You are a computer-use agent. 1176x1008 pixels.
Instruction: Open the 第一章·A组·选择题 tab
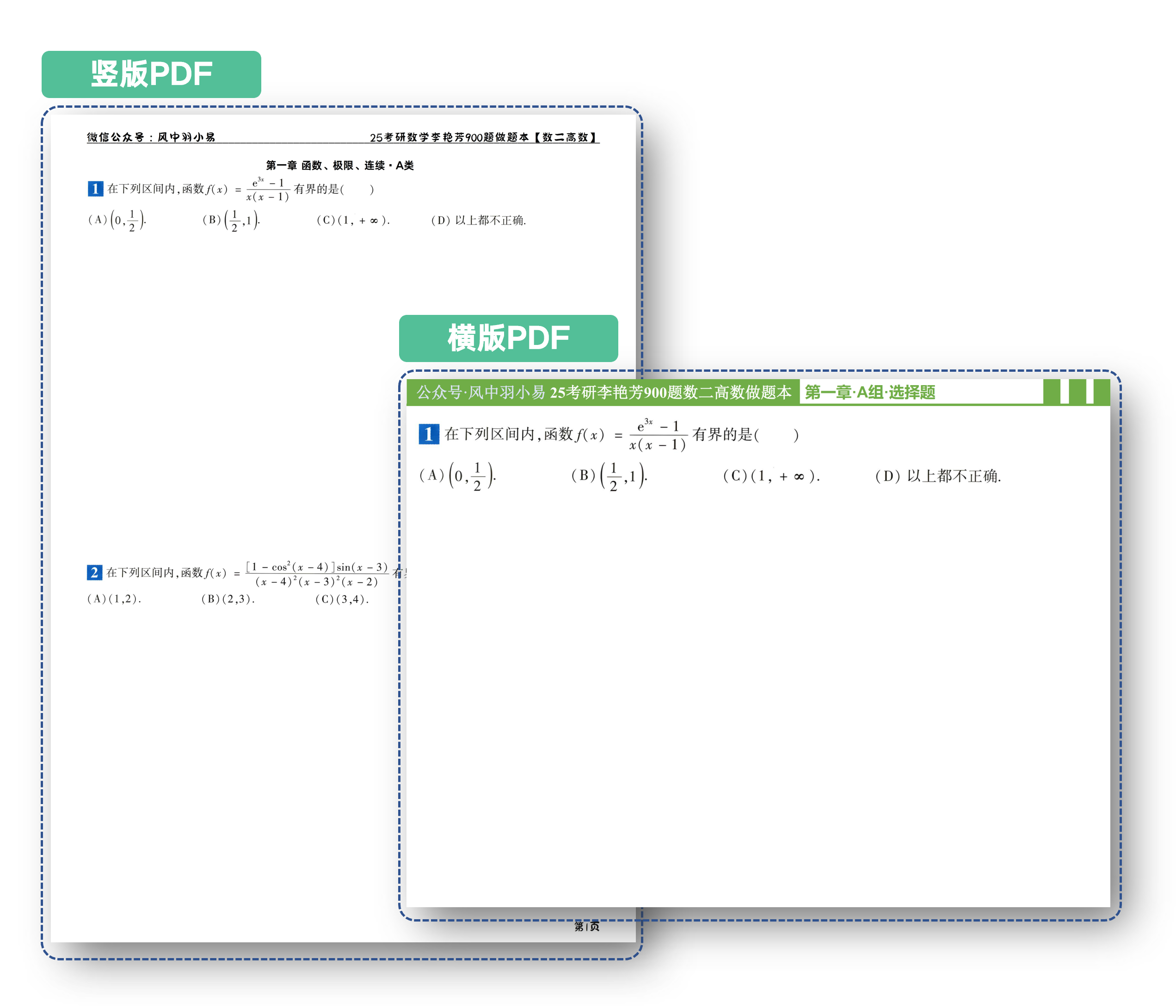[x=869, y=392]
